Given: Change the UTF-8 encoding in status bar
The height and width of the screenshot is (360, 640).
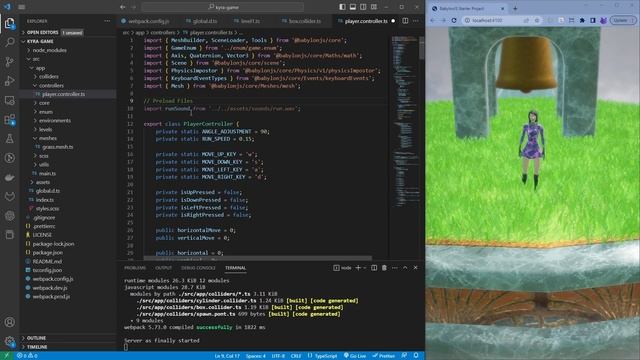Looking at the screenshot, I should click(278, 356).
